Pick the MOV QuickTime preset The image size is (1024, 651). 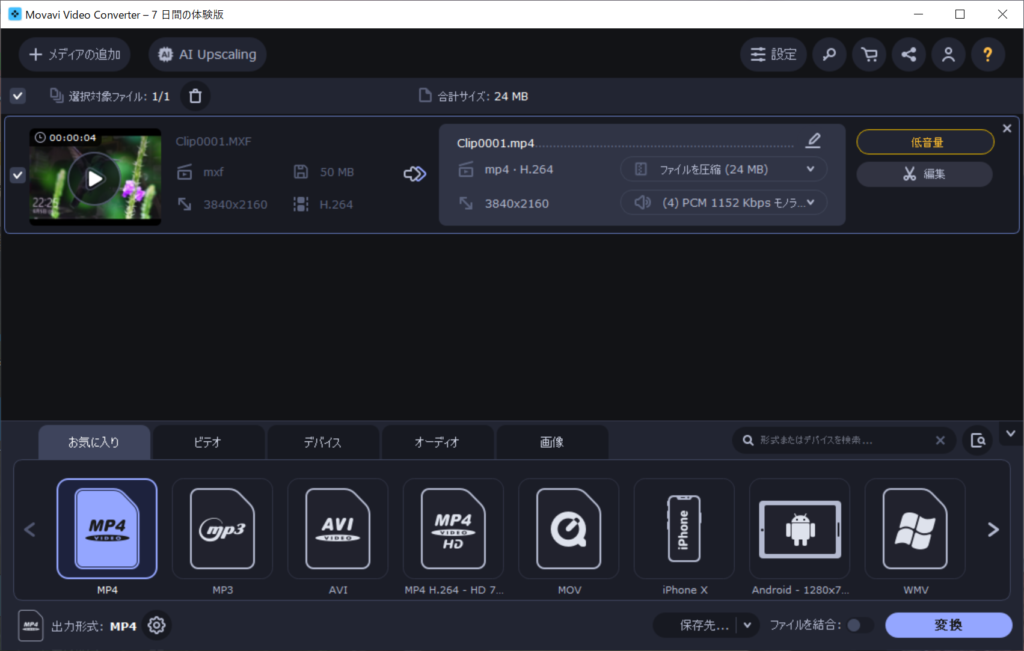(568, 528)
